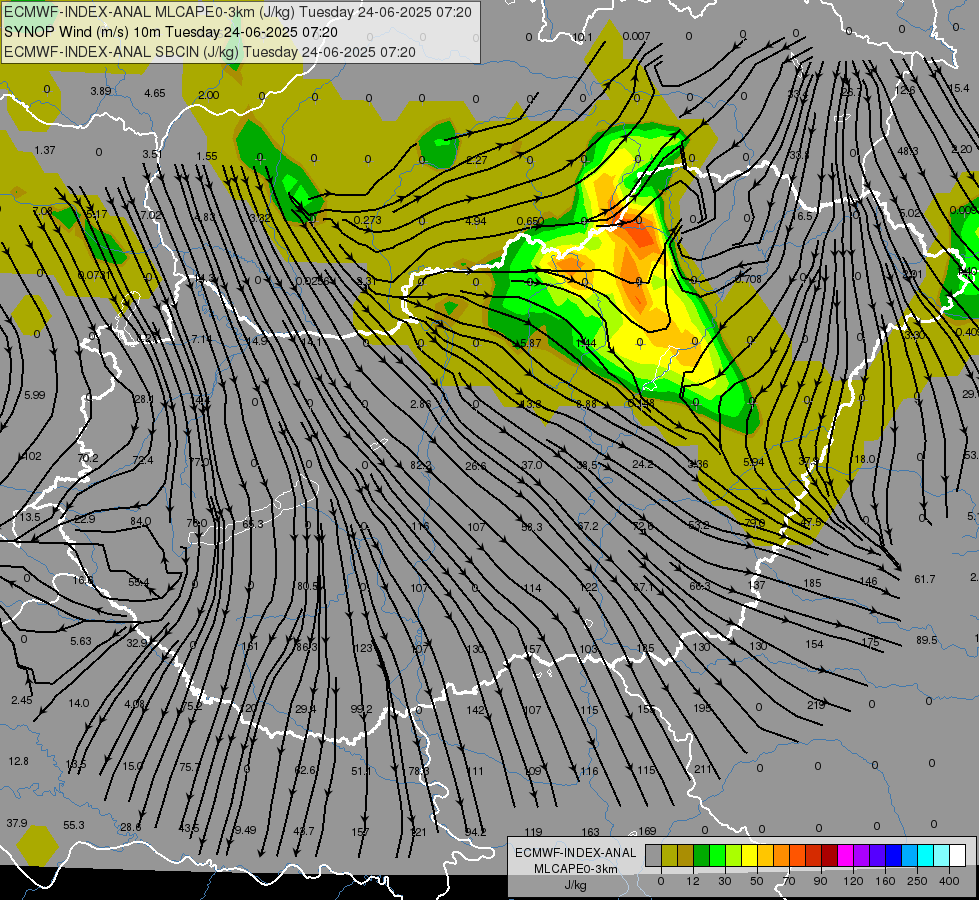Choose the purple swatch at 120
The image size is (979, 900).
(862, 855)
